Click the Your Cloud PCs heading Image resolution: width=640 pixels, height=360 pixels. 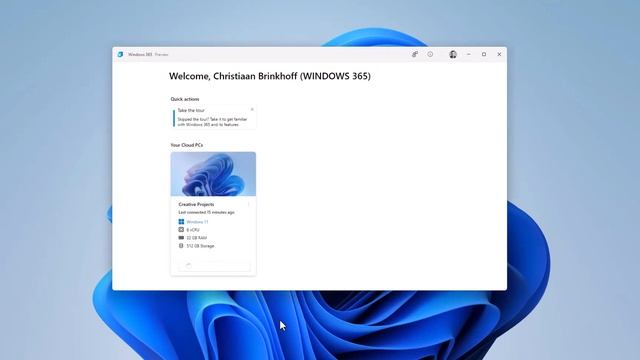click(x=187, y=145)
